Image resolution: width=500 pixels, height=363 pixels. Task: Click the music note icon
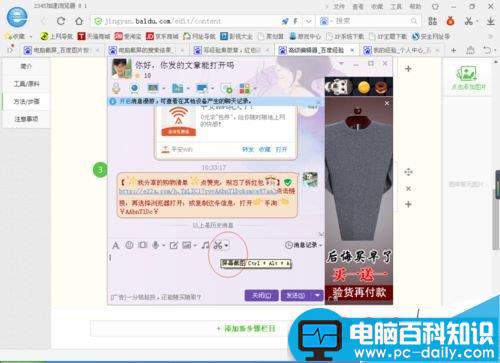coord(205,245)
